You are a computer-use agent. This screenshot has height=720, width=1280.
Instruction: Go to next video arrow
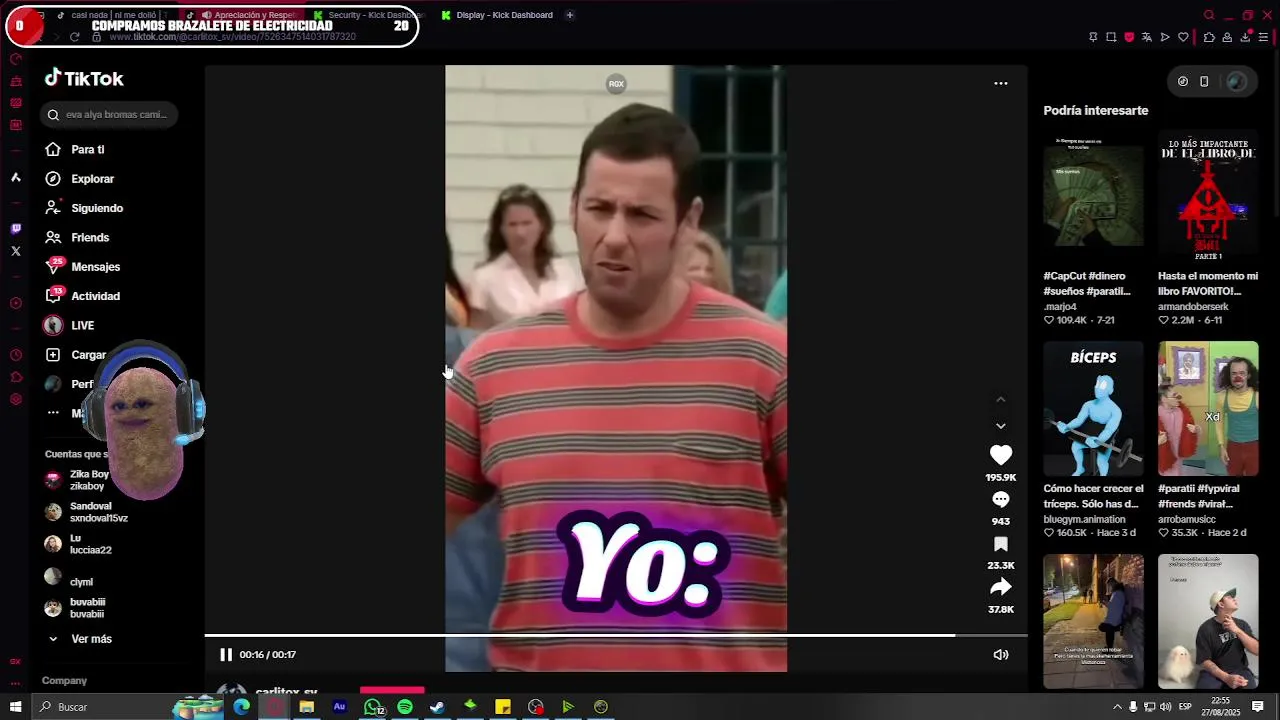click(1001, 426)
